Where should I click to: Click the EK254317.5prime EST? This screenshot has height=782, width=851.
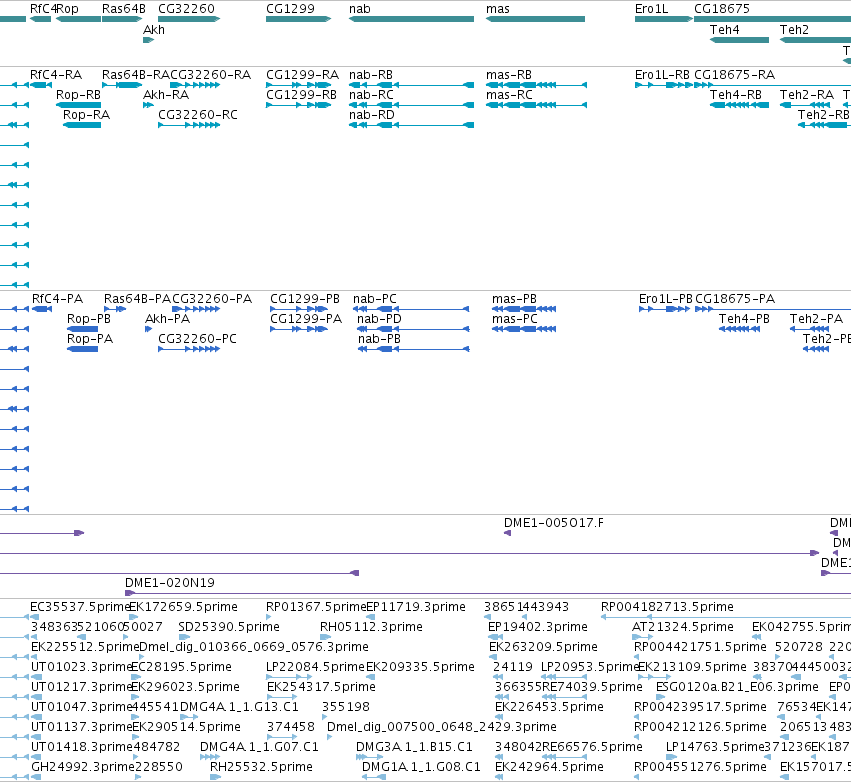click(282, 697)
